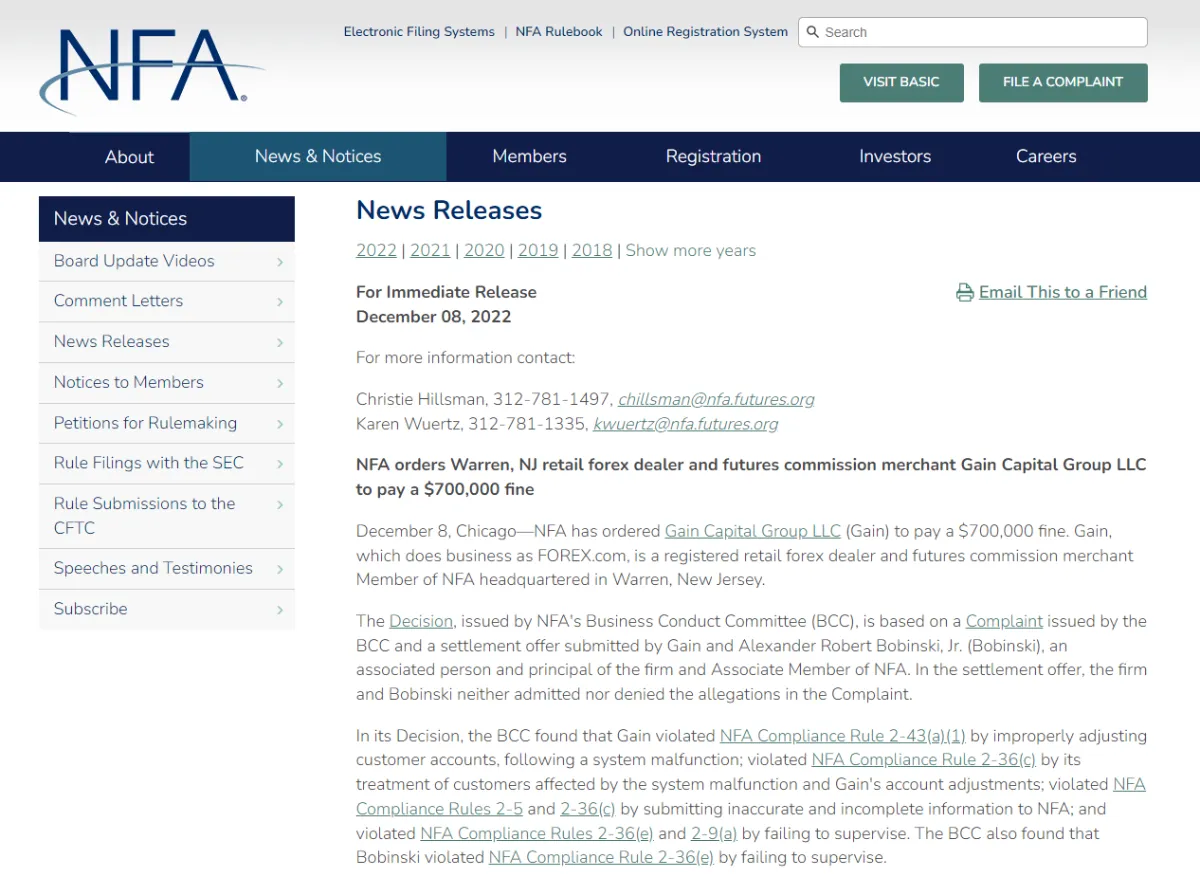Select the 2022 news releases year

click(x=376, y=251)
